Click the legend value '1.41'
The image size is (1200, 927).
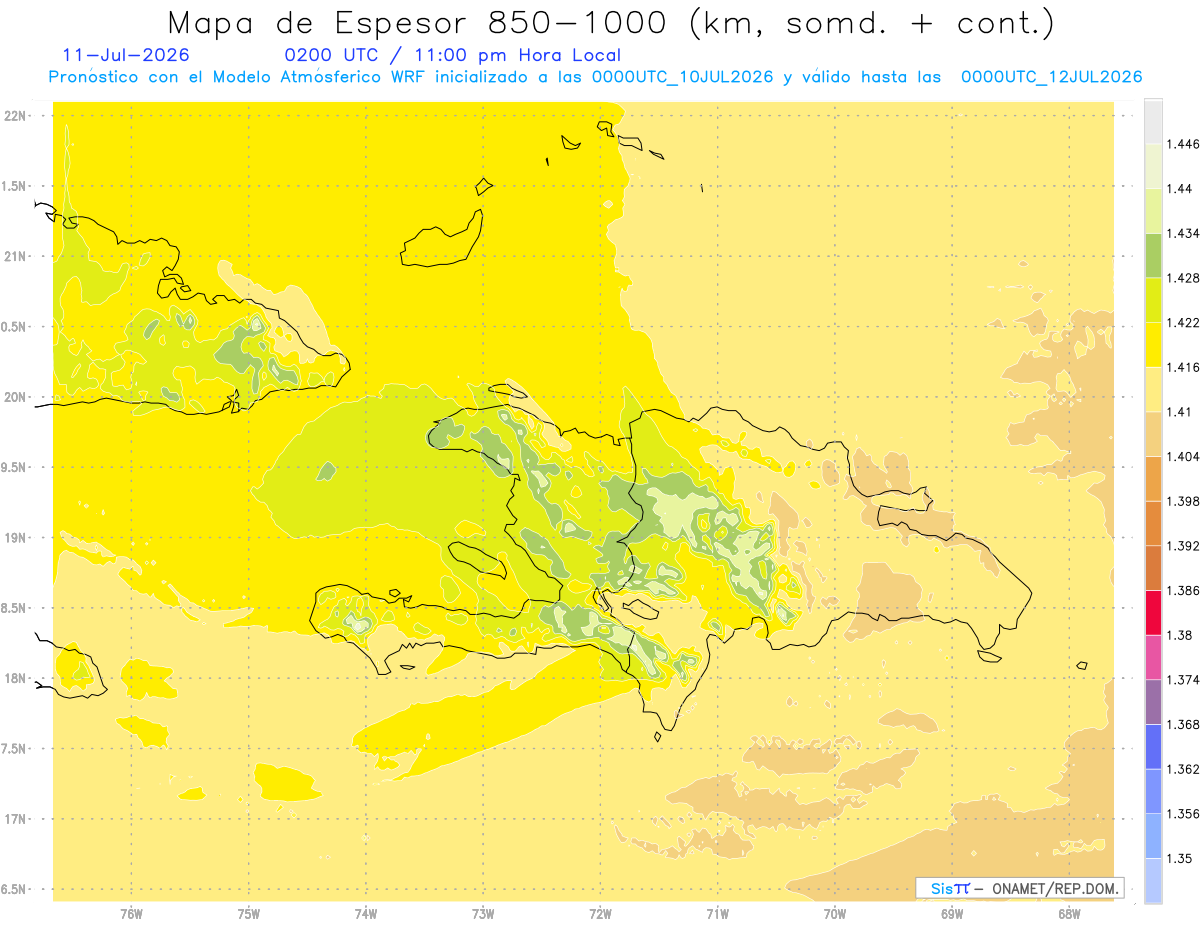click(1177, 412)
